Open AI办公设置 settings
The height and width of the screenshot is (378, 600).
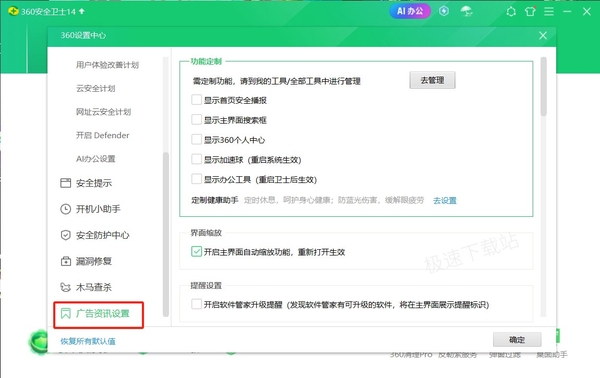96,159
